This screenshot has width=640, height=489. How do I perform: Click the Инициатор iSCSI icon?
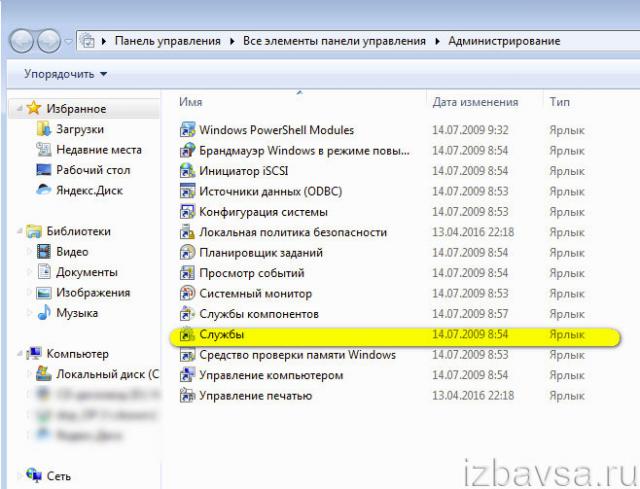coord(187,171)
